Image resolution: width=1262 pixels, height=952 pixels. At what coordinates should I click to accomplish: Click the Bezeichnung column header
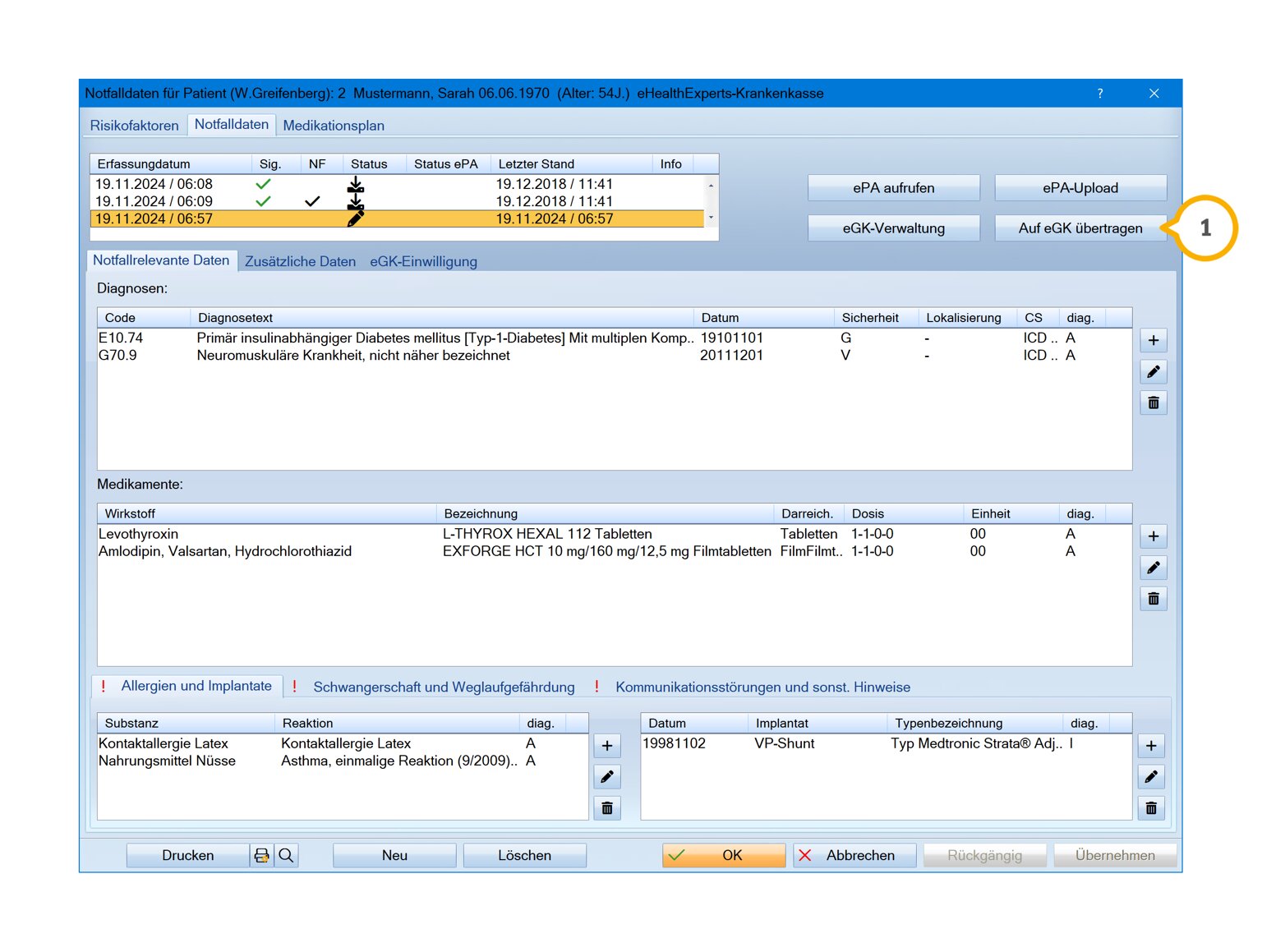pos(605,513)
